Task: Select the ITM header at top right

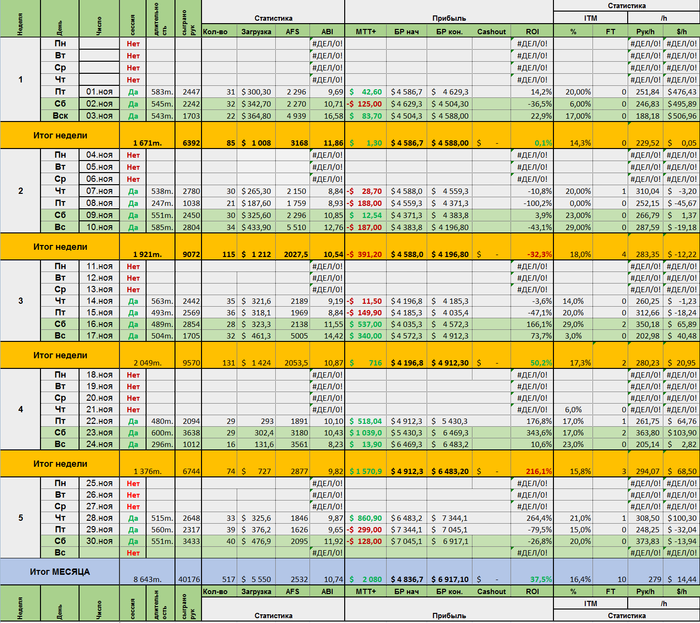Action: coord(590,18)
